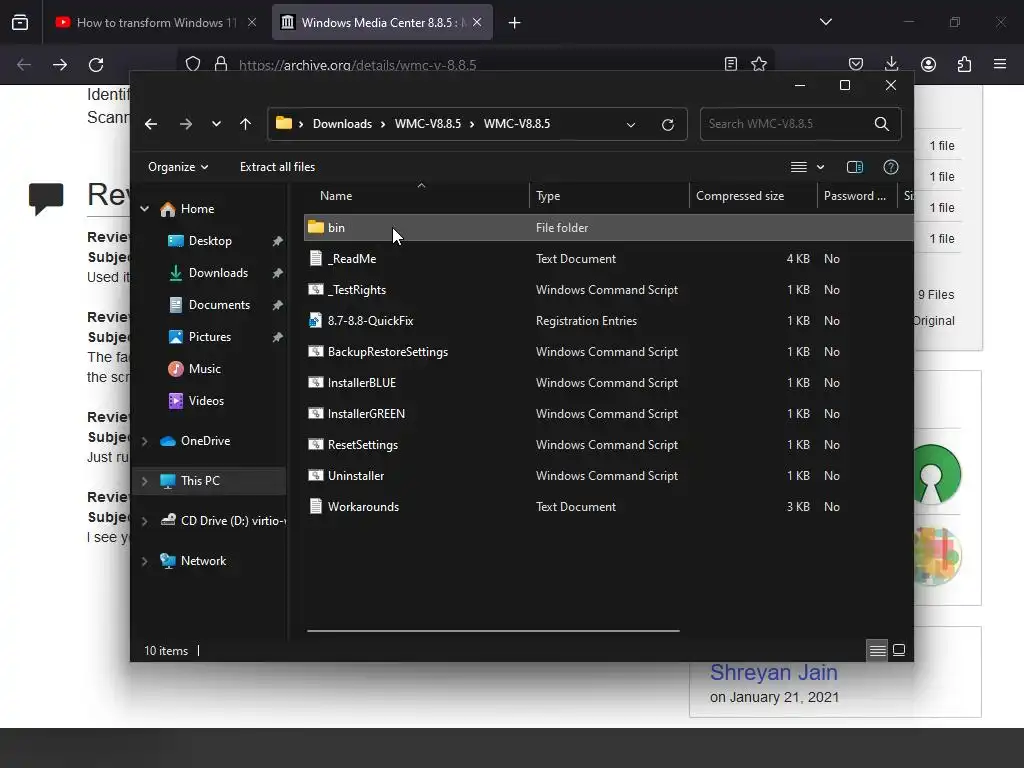Sort by Type column header

pyautogui.click(x=609, y=196)
